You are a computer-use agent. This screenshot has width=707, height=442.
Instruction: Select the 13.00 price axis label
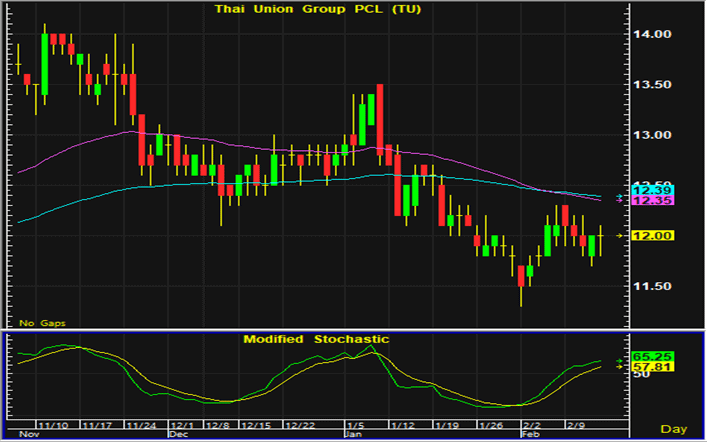[x=654, y=135]
